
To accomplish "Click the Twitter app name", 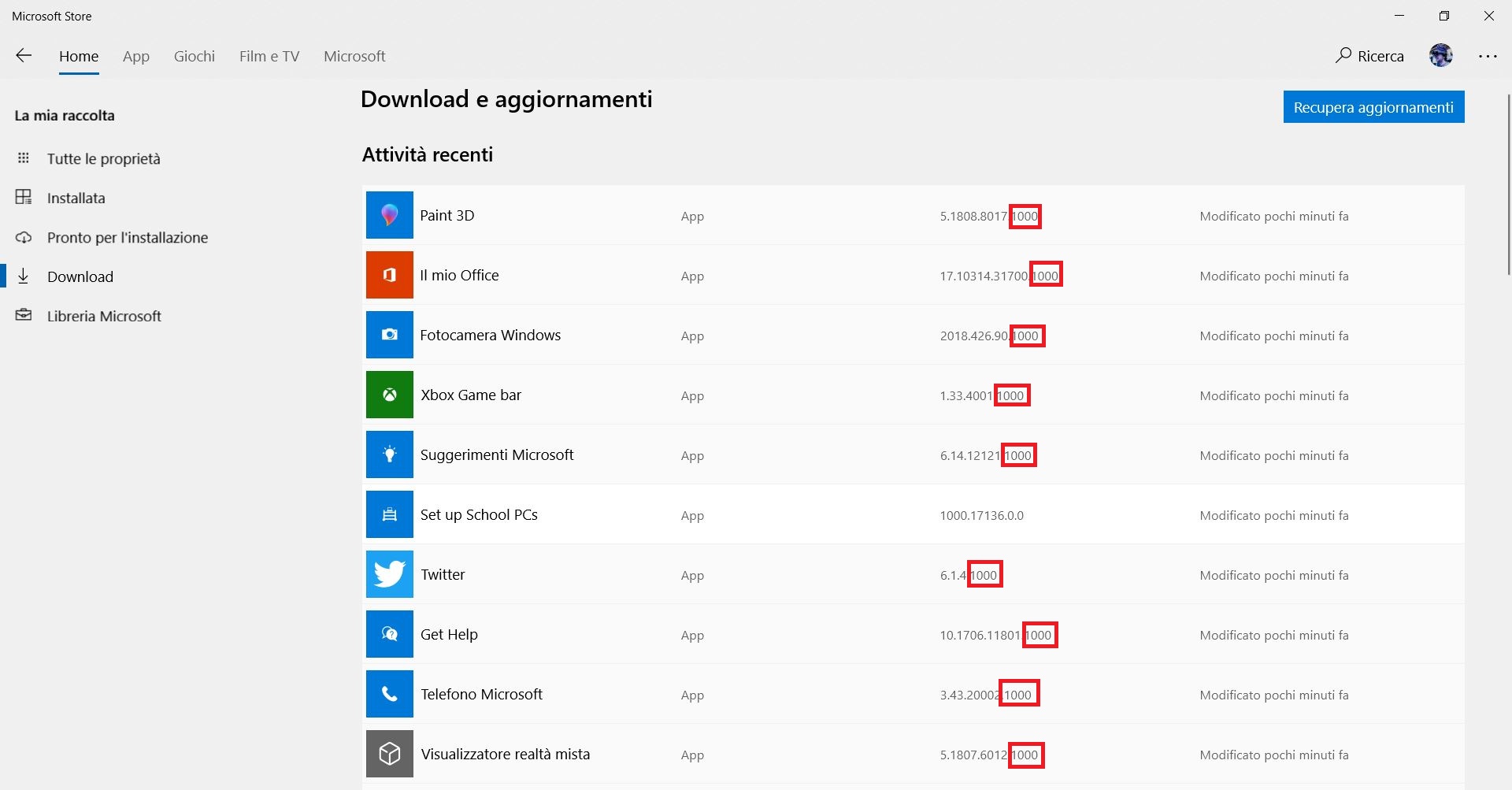I will tap(443, 574).
